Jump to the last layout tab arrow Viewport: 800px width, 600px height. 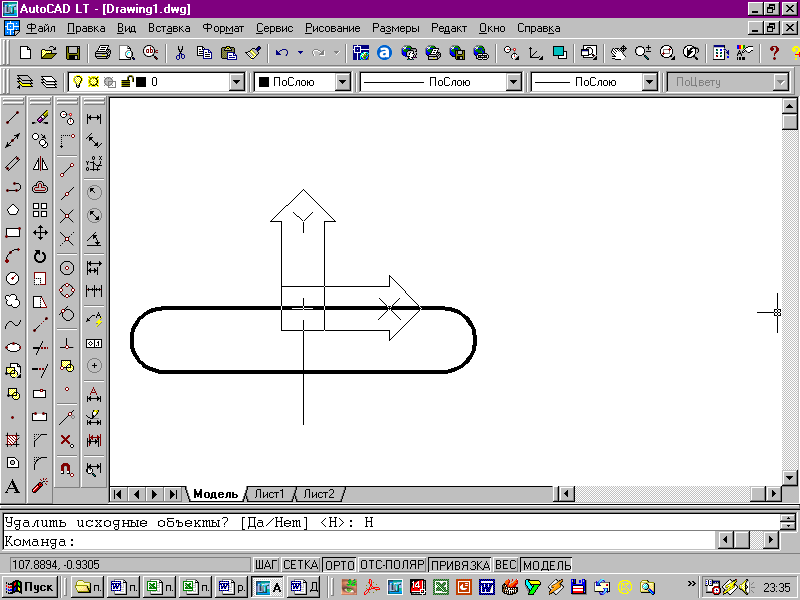coord(173,494)
